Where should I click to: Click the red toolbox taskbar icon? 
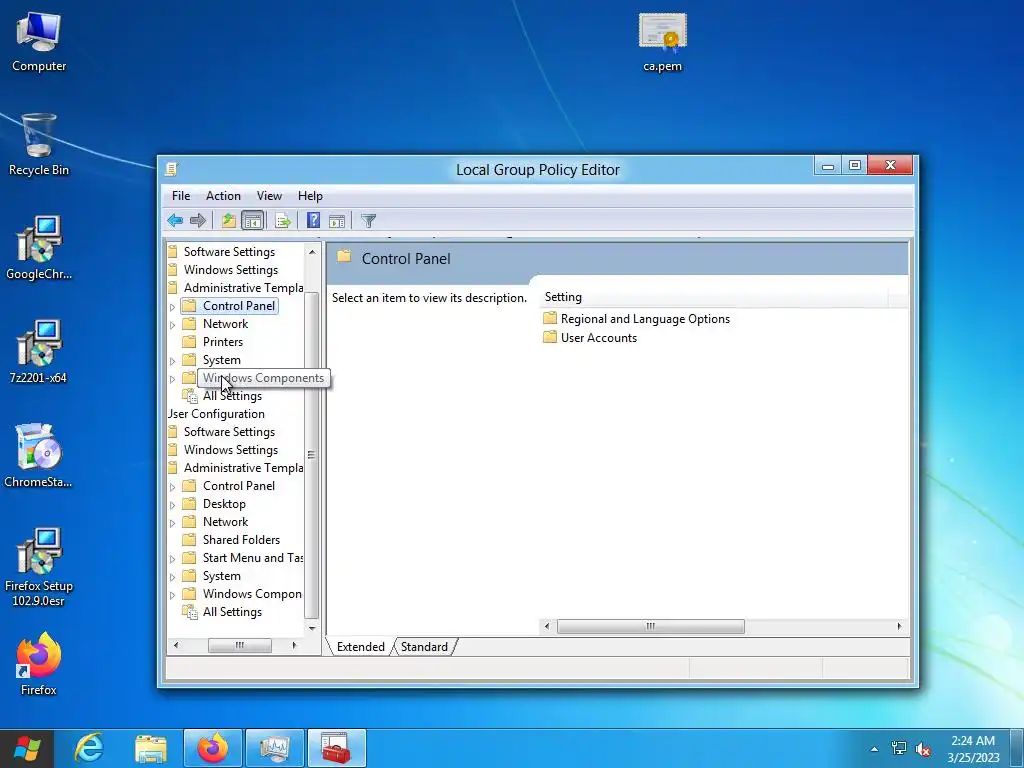(337, 748)
